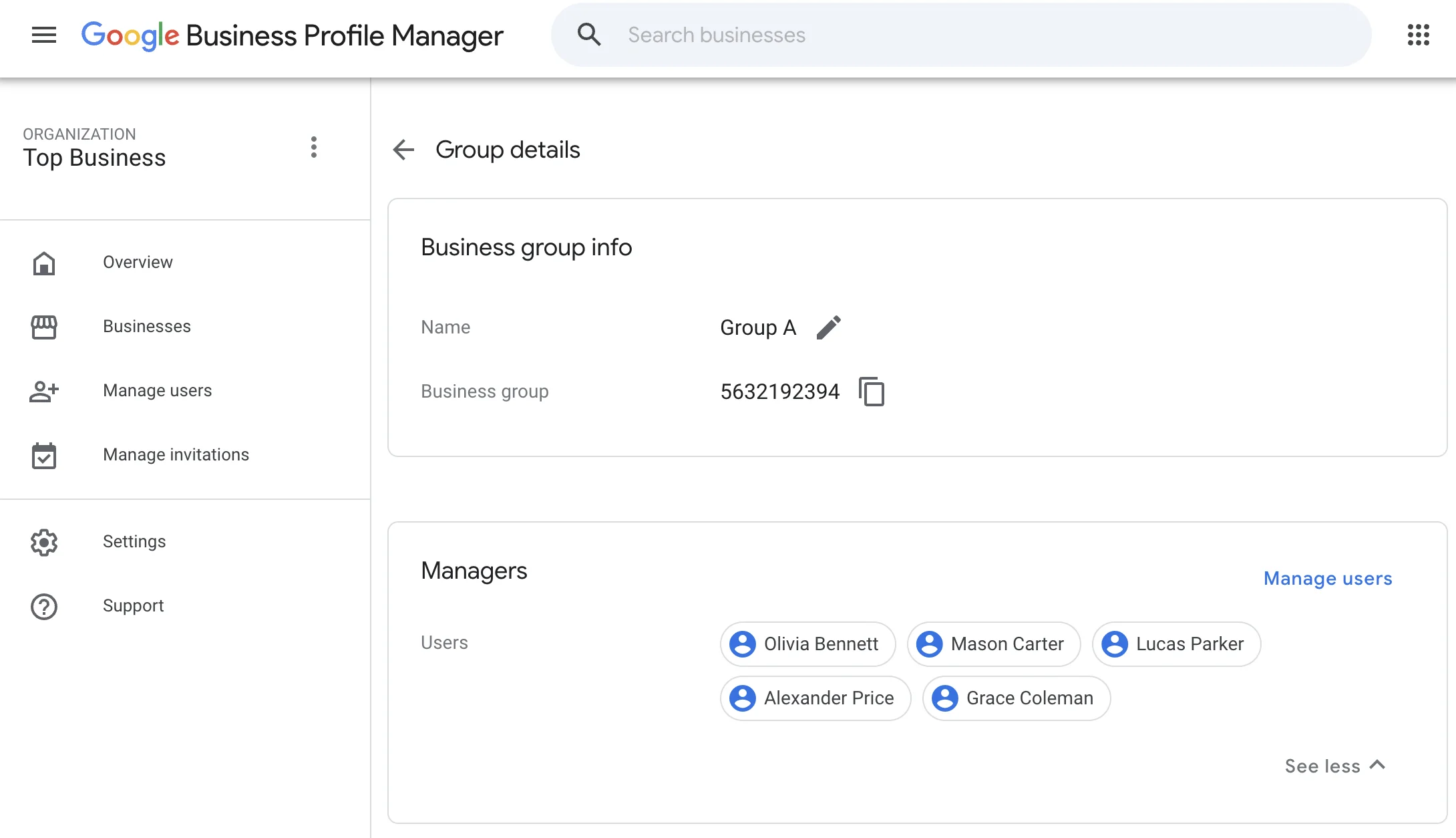The height and width of the screenshot is (838, 1456).
Task: Open Settings from the sidebar
Action: [134, 542]
